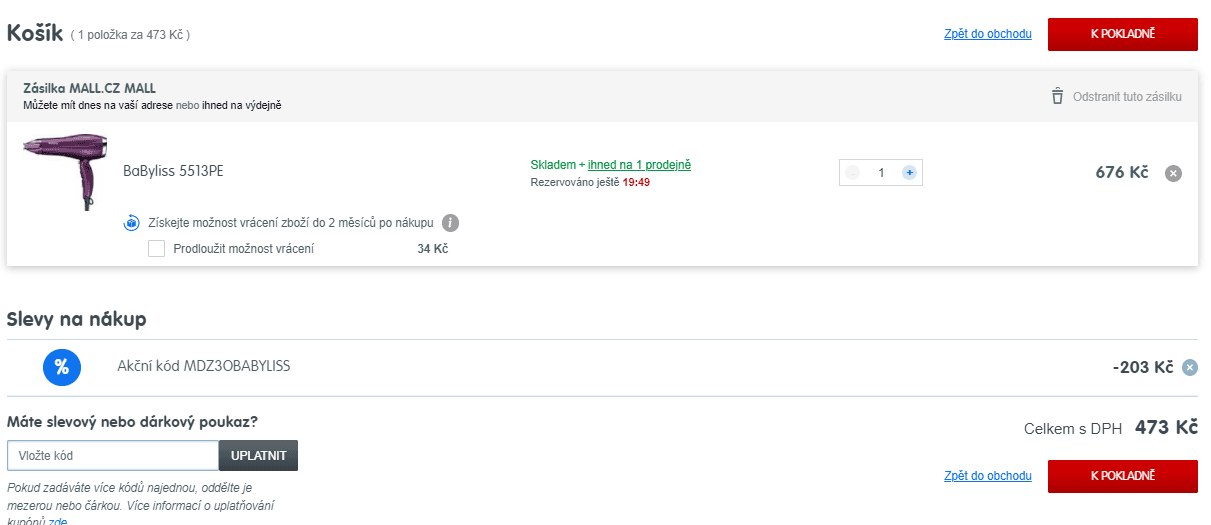This screenshot has height=525, width=1211.
Task: Click 'Odstranit tuto zásilku' text
Action: click(x=1127, y=97)
